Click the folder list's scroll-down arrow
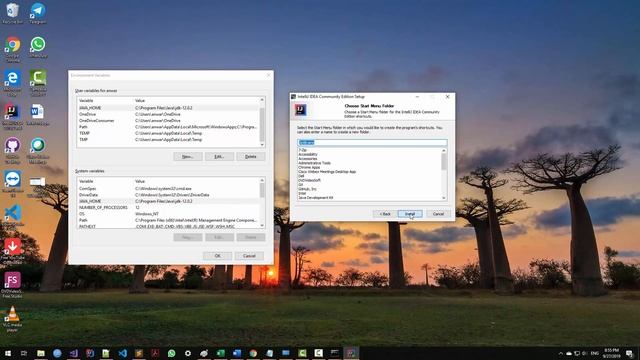The image size is (640, 360). tap(444, 198)
